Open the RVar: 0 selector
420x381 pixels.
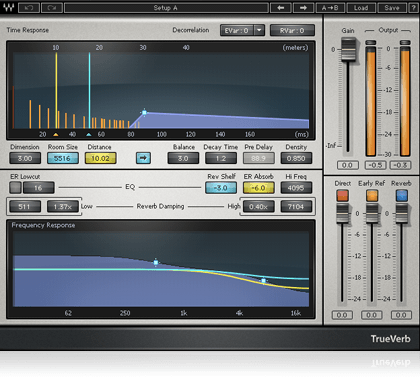click(292, 30)
